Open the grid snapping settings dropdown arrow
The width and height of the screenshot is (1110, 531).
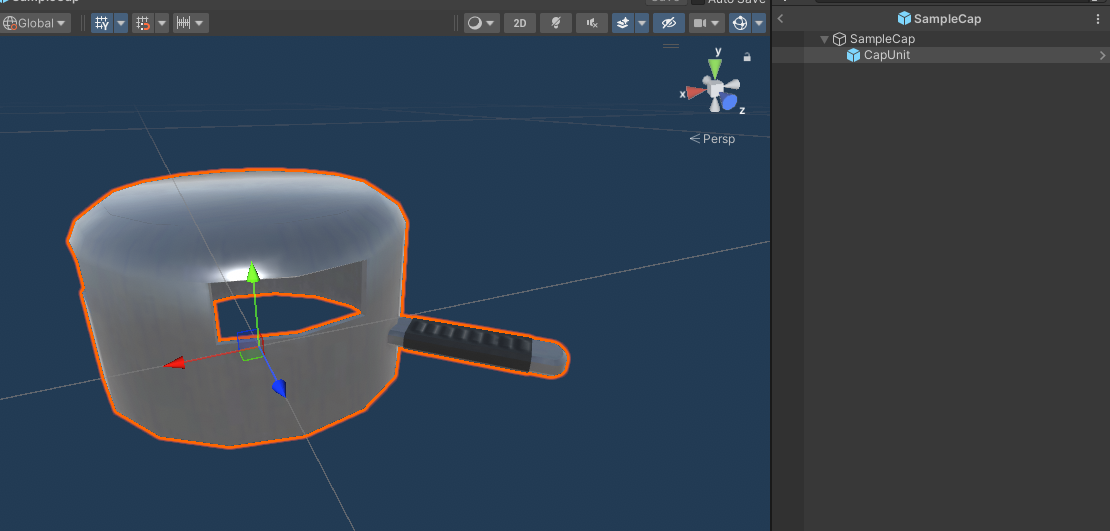click(x=162, y=23)
